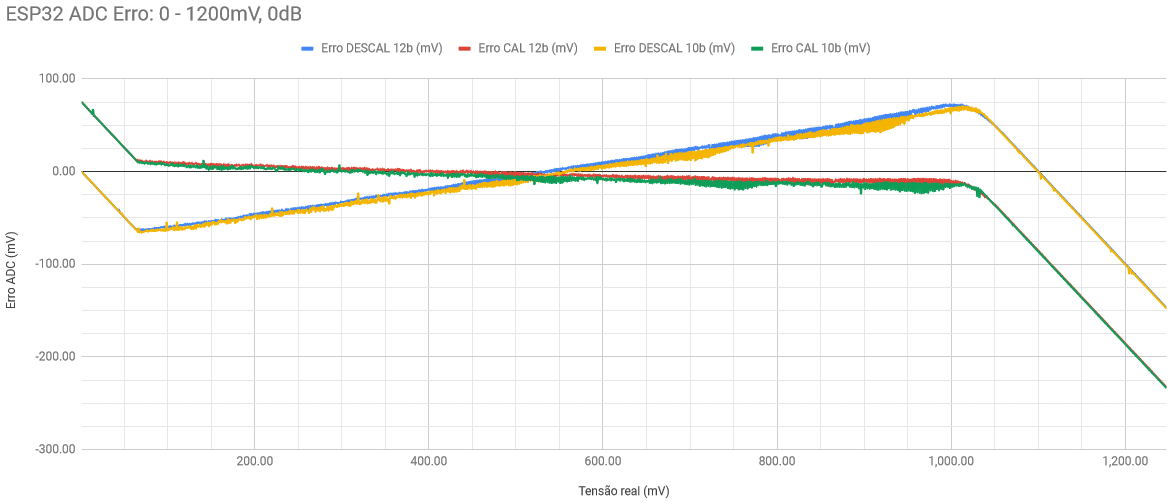
Task: Select the 'Erro CAL 12b (mV)' legend label
Action: [x=527, y=48]
